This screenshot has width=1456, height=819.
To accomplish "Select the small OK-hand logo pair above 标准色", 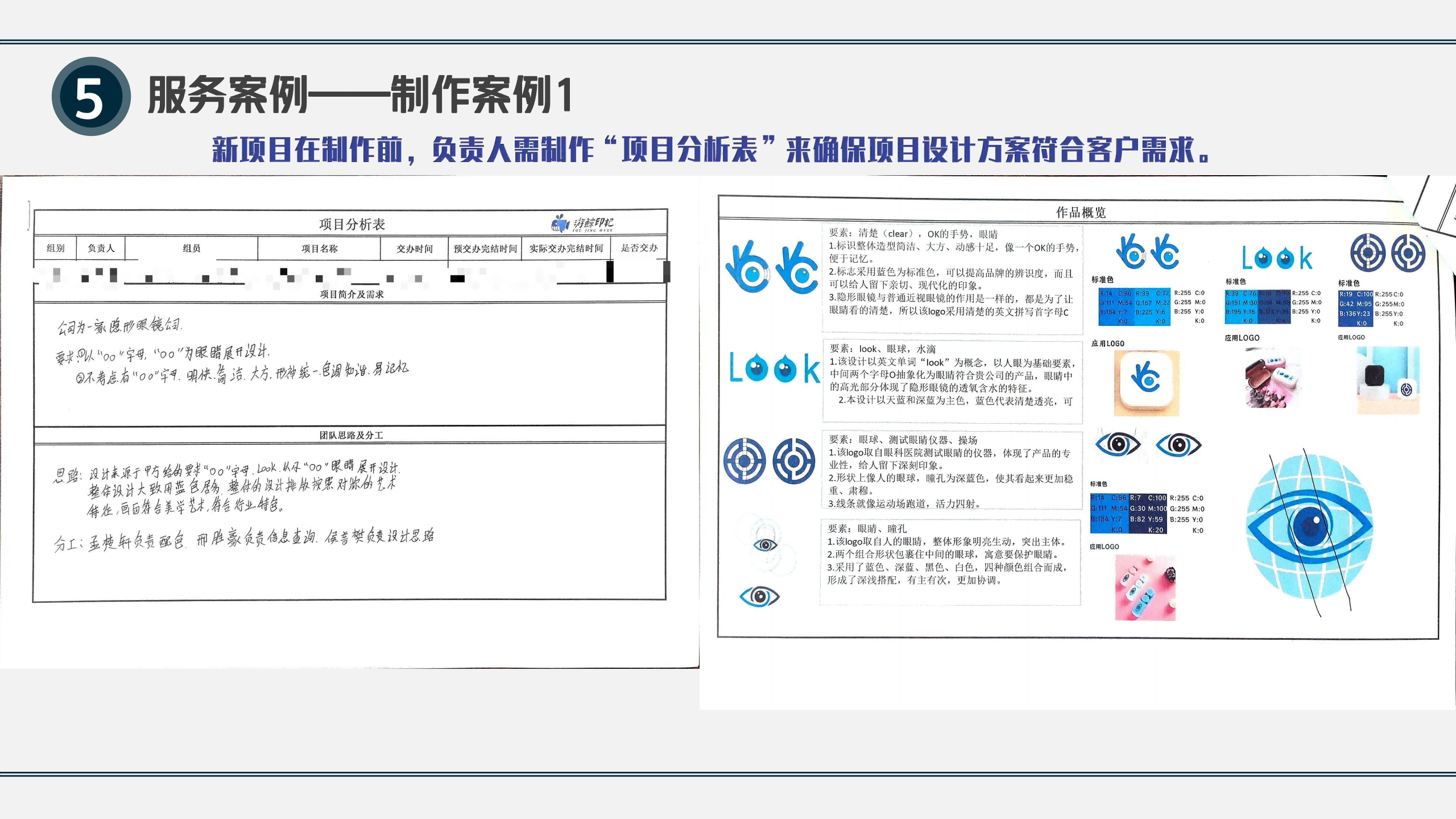I will pyautogui.click(x=1148, y=251).
